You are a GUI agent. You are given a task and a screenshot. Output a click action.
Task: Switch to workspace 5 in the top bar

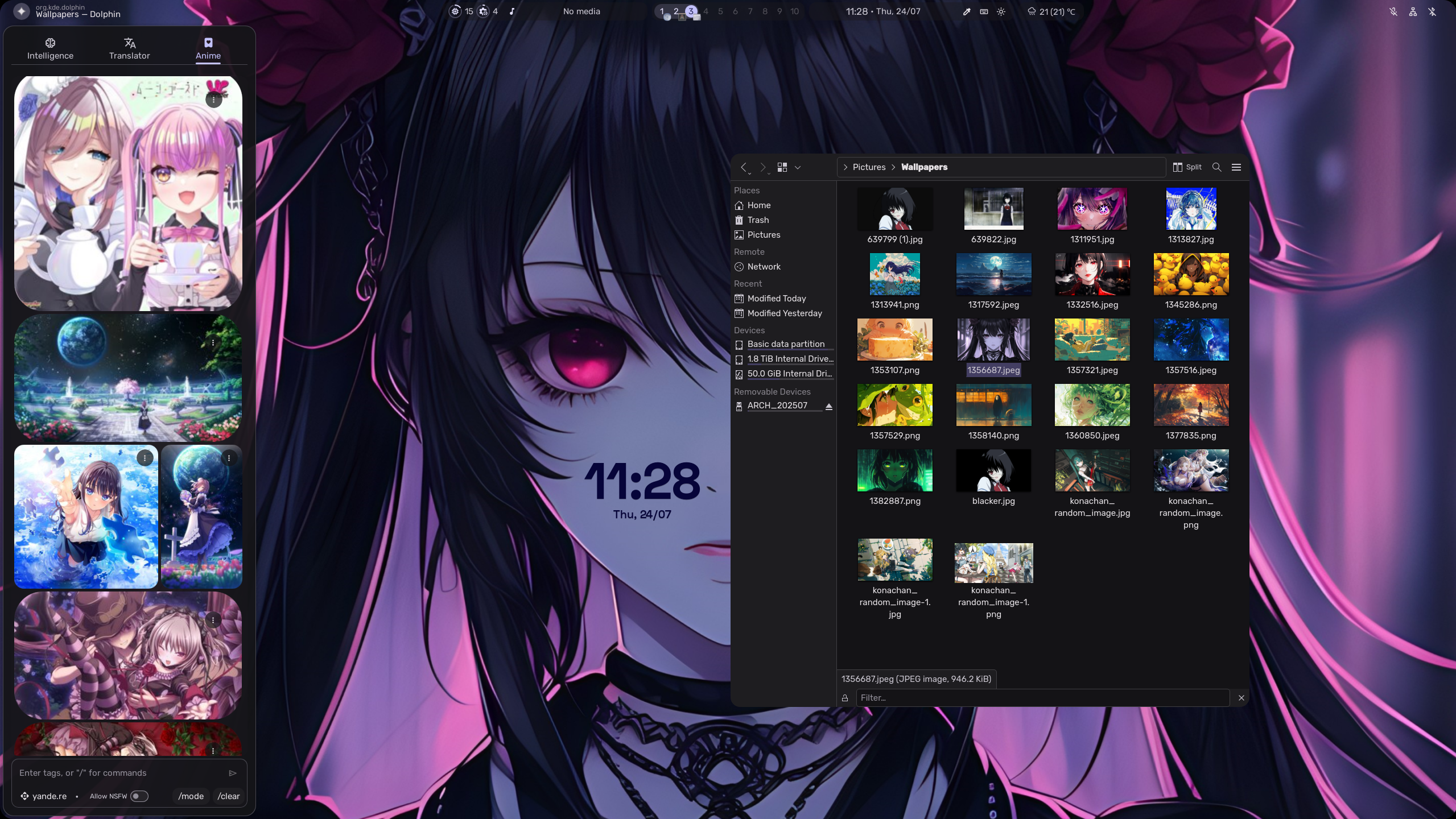pos(720,11)
